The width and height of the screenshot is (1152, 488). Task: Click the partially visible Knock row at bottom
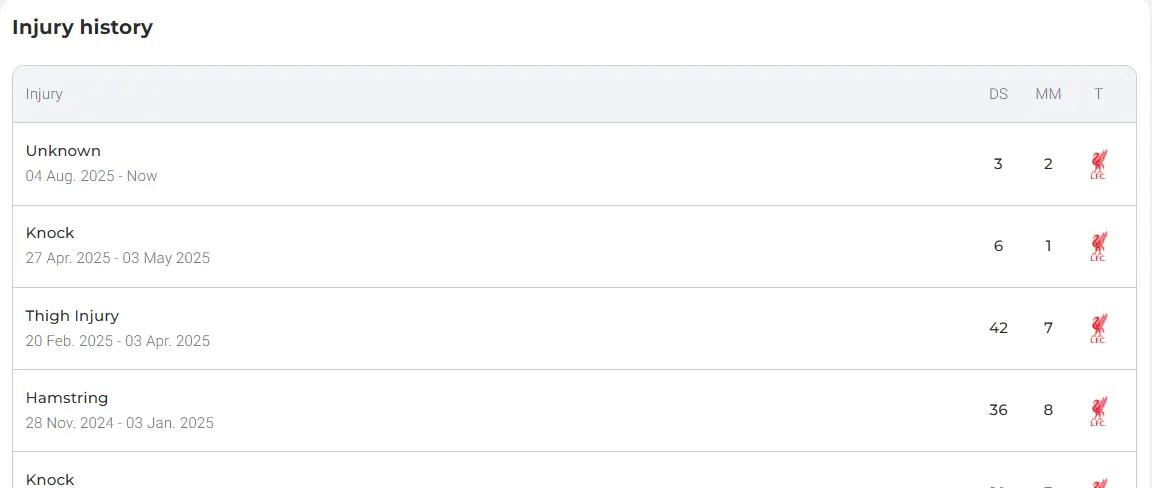coord(574,470)
